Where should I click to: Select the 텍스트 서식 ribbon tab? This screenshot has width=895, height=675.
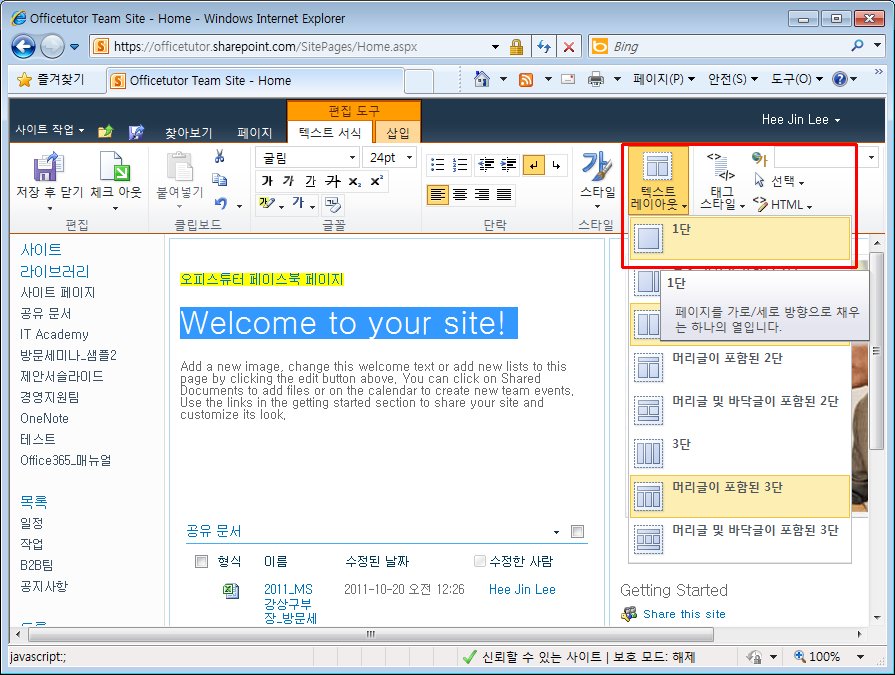(330, 133)
